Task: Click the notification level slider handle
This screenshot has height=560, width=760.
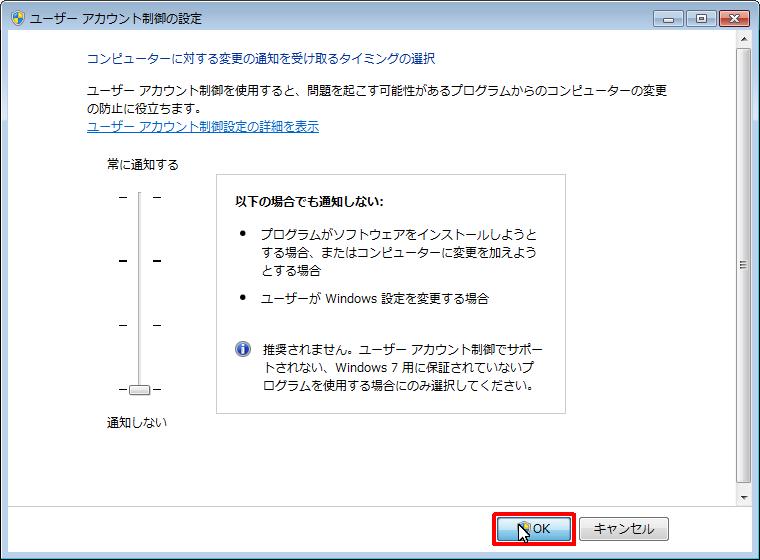Action: tap(139, 389)
